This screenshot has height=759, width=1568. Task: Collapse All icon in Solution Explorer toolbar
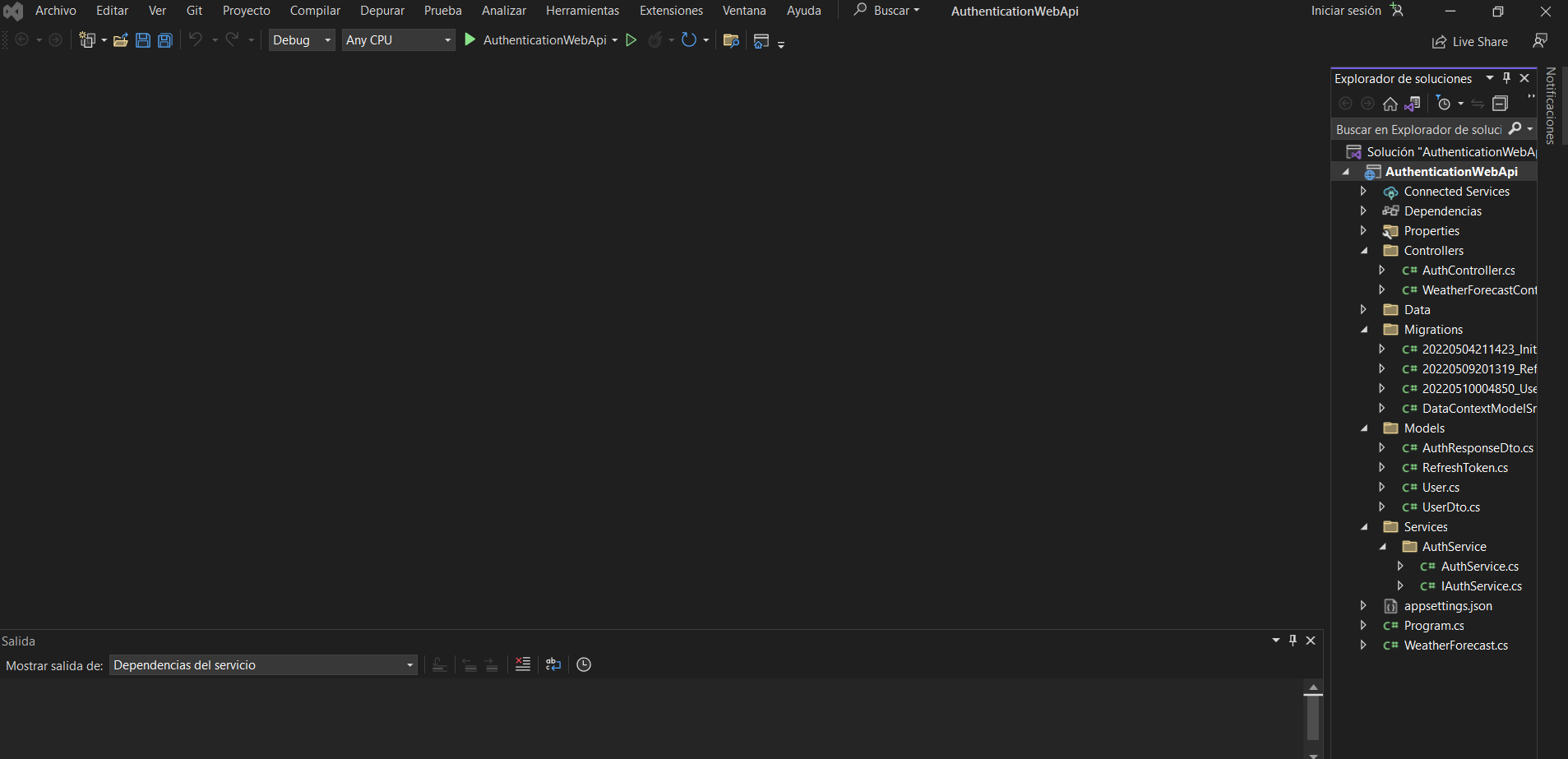click(1501, 104)
